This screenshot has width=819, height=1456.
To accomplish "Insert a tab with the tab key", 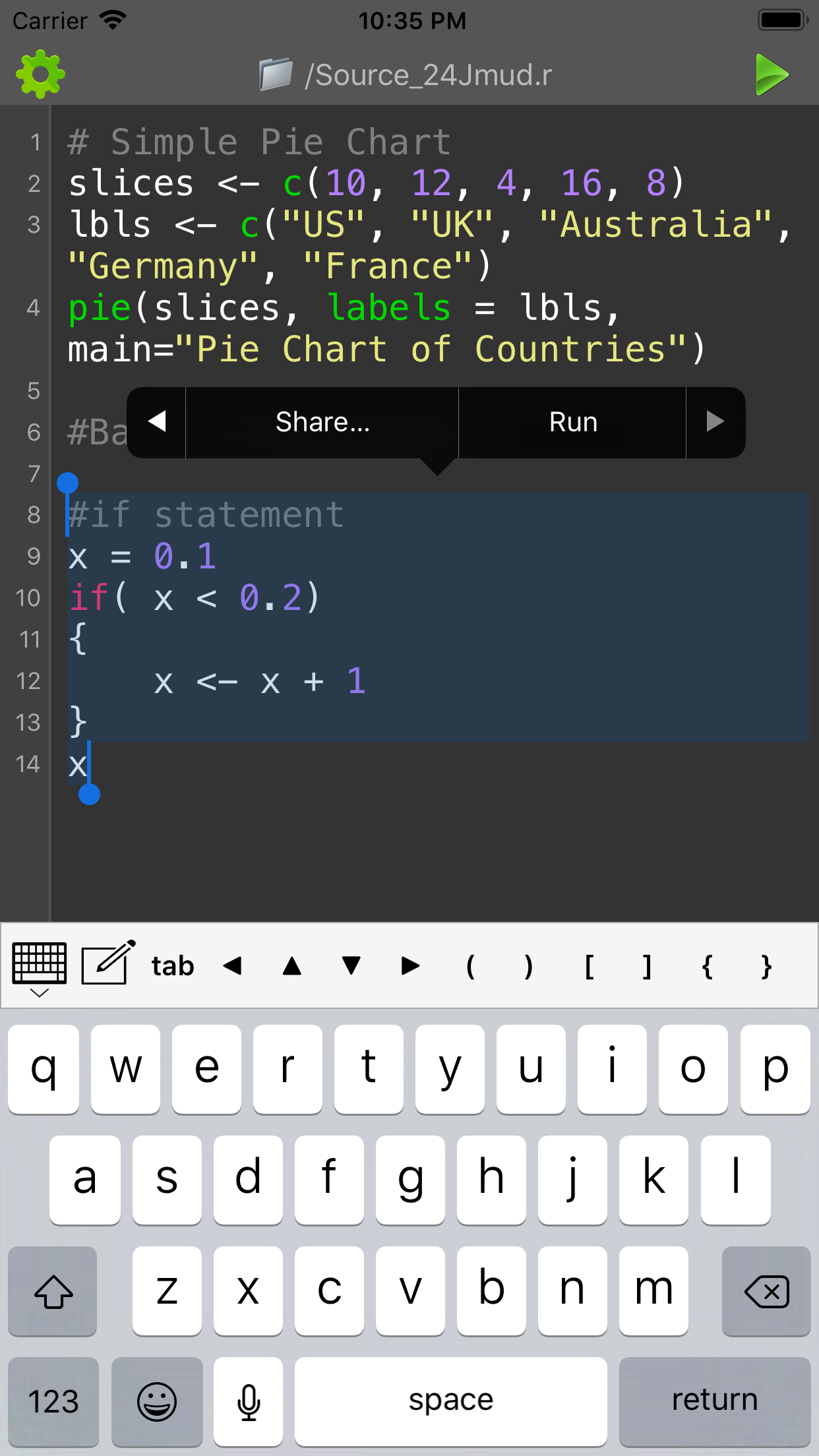I will [173, 966].
